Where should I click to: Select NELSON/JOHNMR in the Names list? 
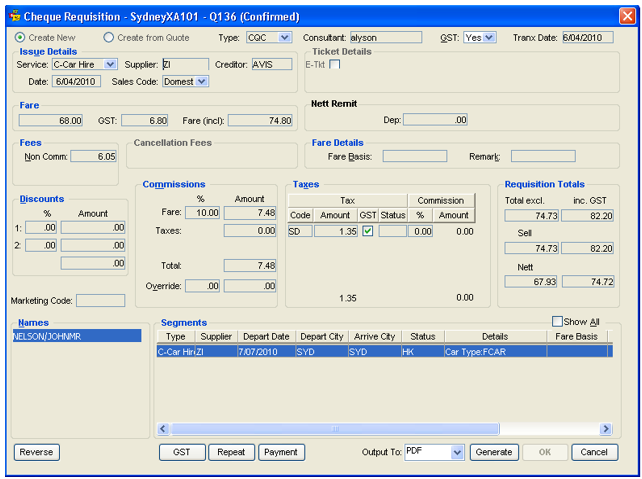point(48,337)
